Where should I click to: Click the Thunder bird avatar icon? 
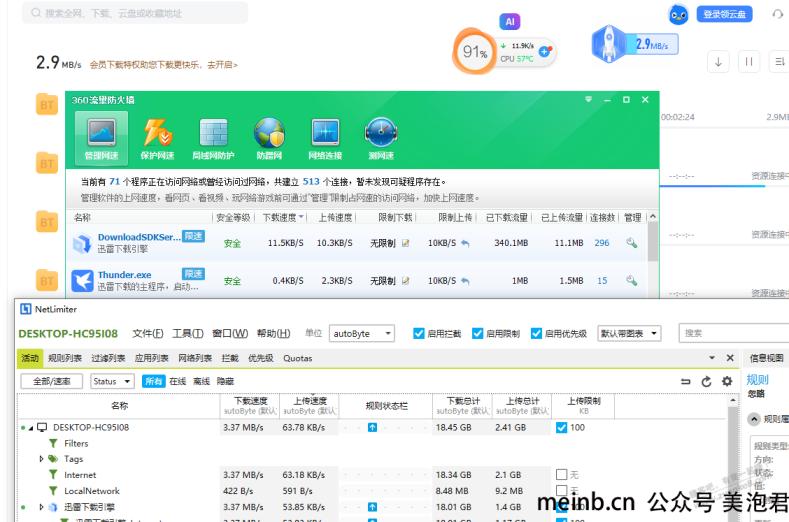pyautogui.click(x=678, y=14)
